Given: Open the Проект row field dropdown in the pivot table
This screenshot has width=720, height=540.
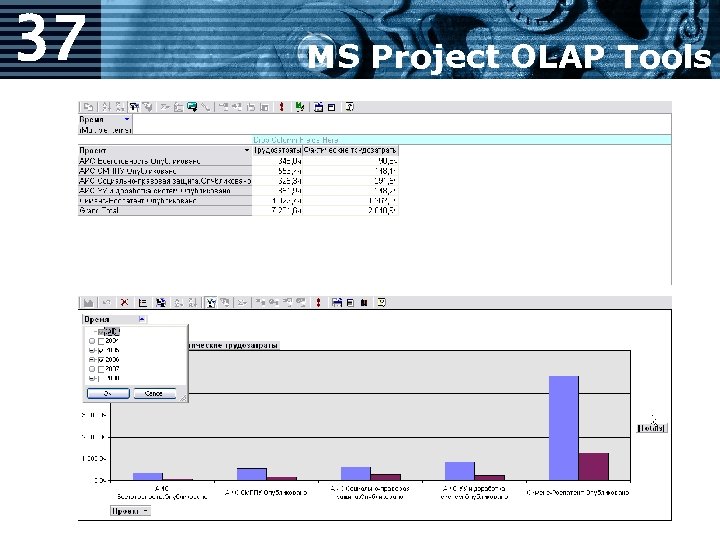Looking at the screenshot, I should 247,150.
